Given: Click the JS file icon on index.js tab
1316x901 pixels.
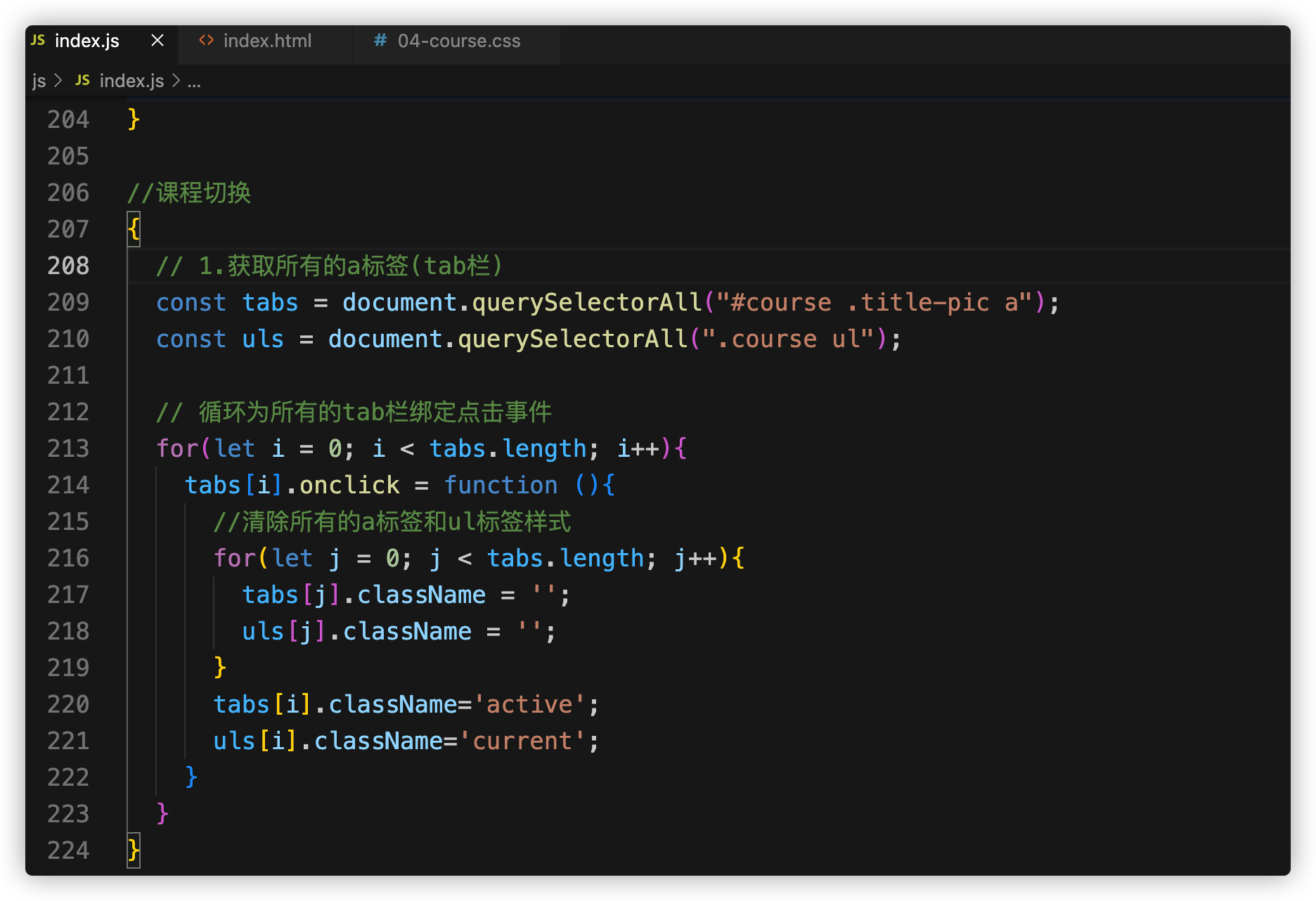Looking at the screenshot, I should point(38,41).
